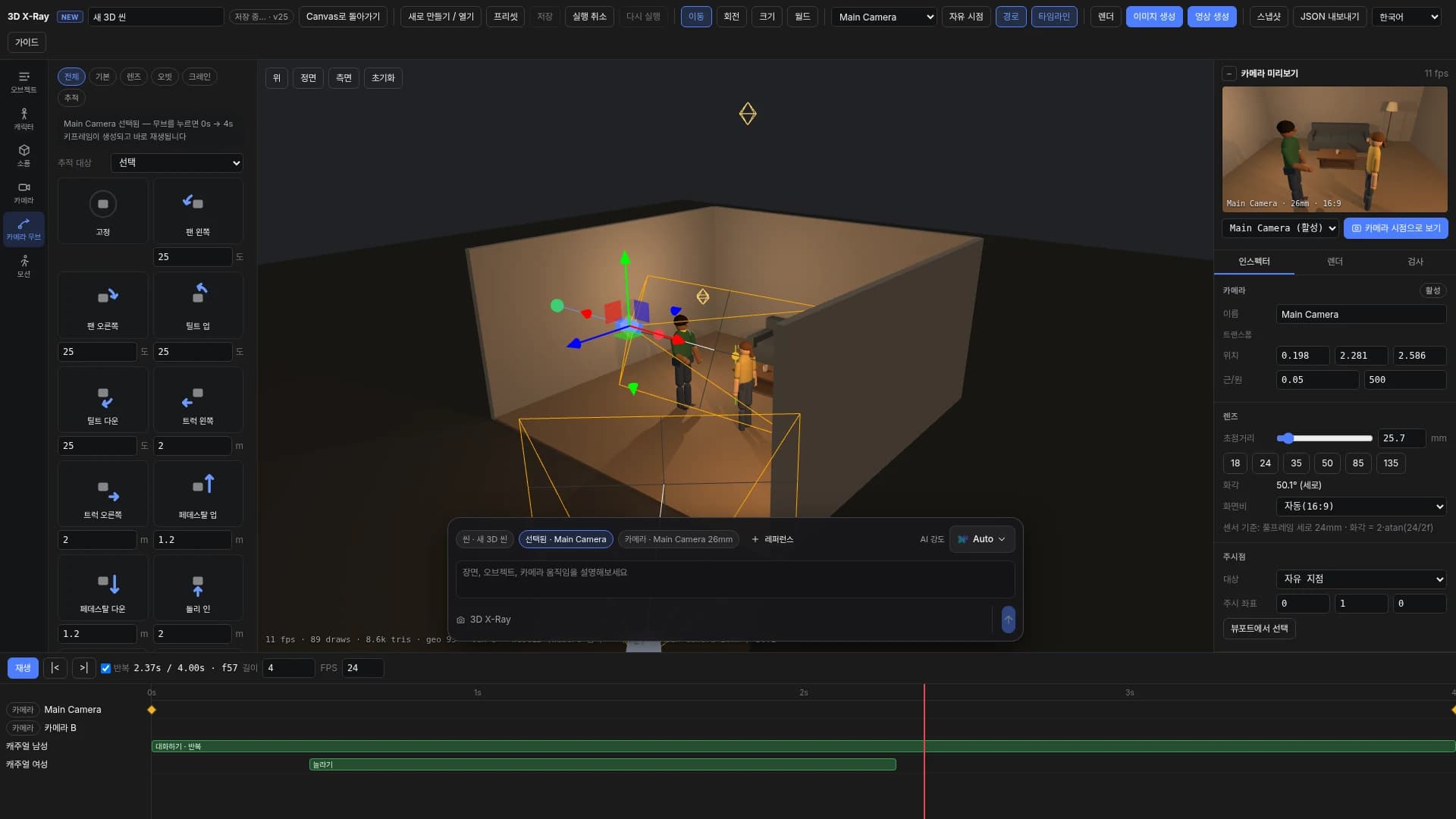Choose the 페데스탈 업 camera move
This screenshot has height=819, width=1456.
click(198, 494)
